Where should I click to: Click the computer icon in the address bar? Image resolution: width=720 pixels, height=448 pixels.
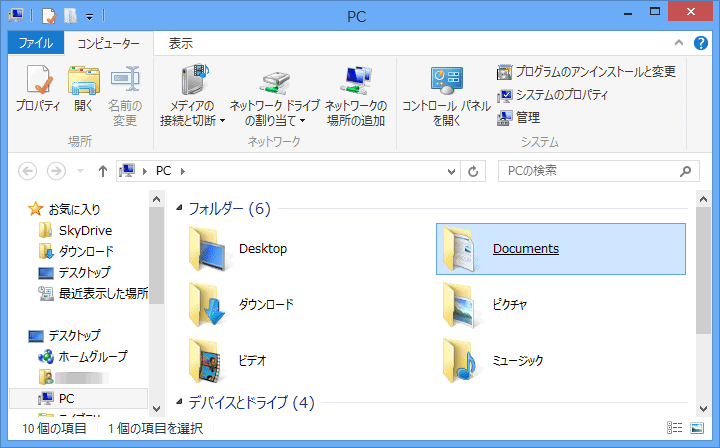click(x=127, y=171)
